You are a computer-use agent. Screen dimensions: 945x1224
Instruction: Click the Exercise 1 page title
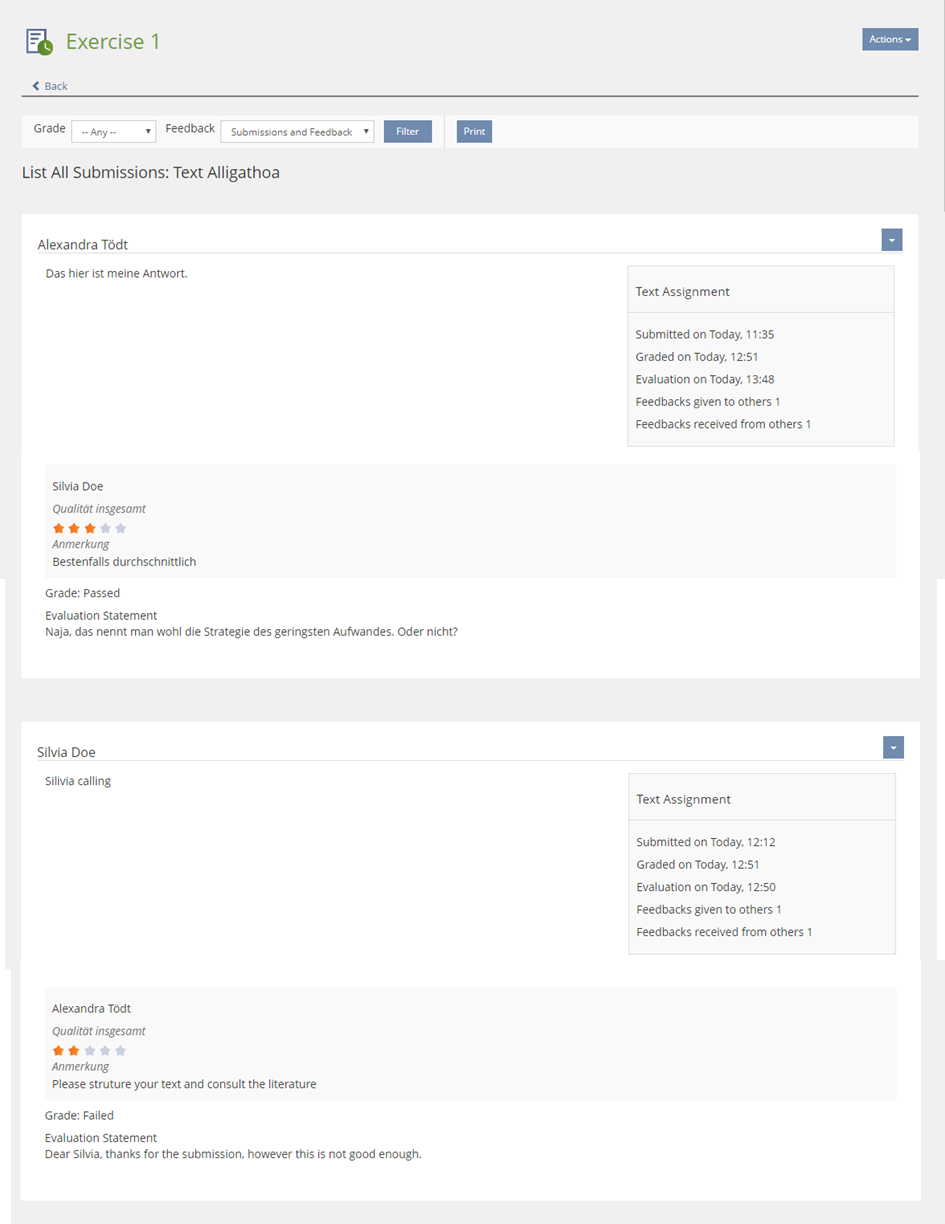[x=113, y=42]
